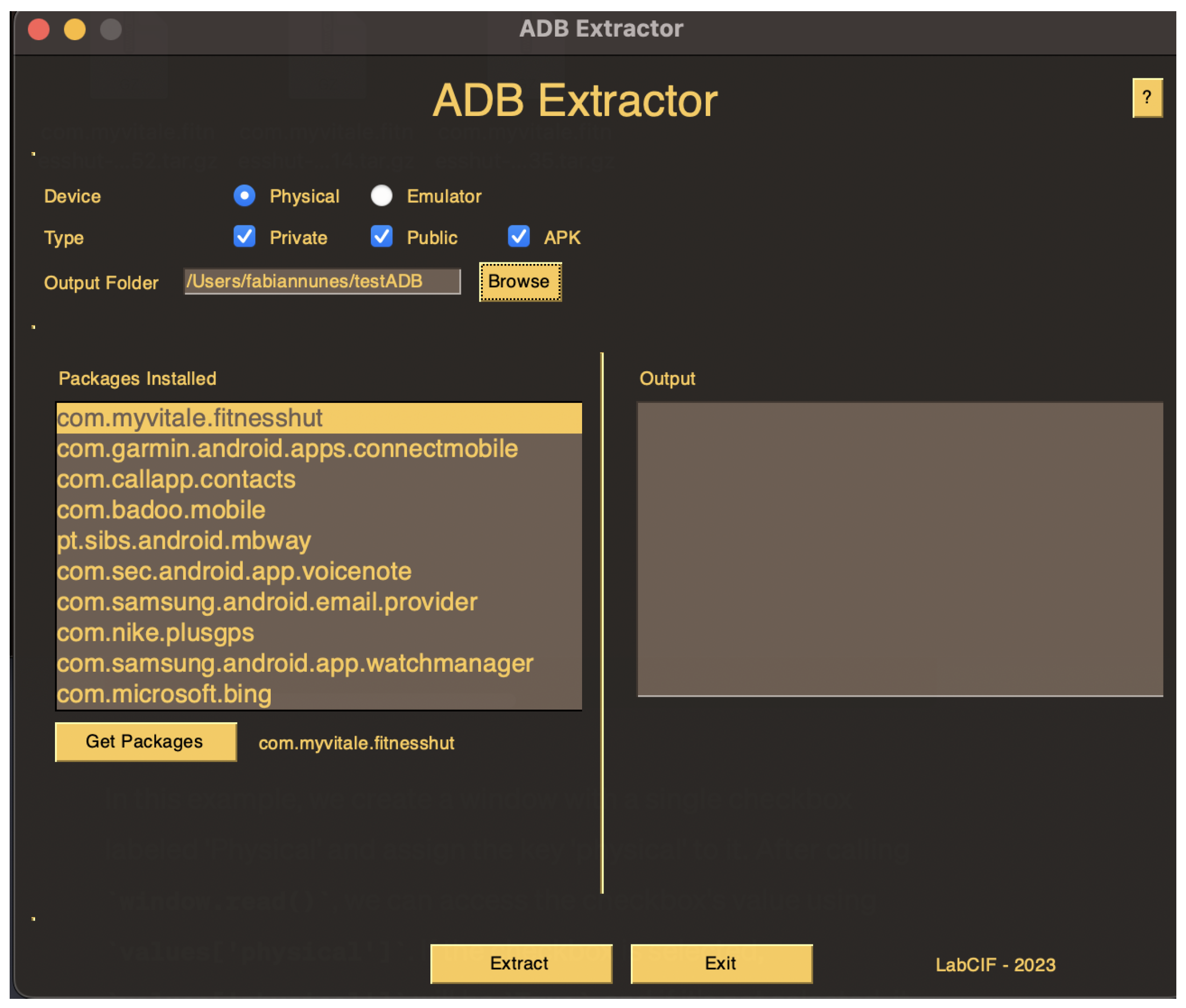Screen dimensions: 1186x1008
Task: Click inside the Output text area
Action: pos(900,549)
